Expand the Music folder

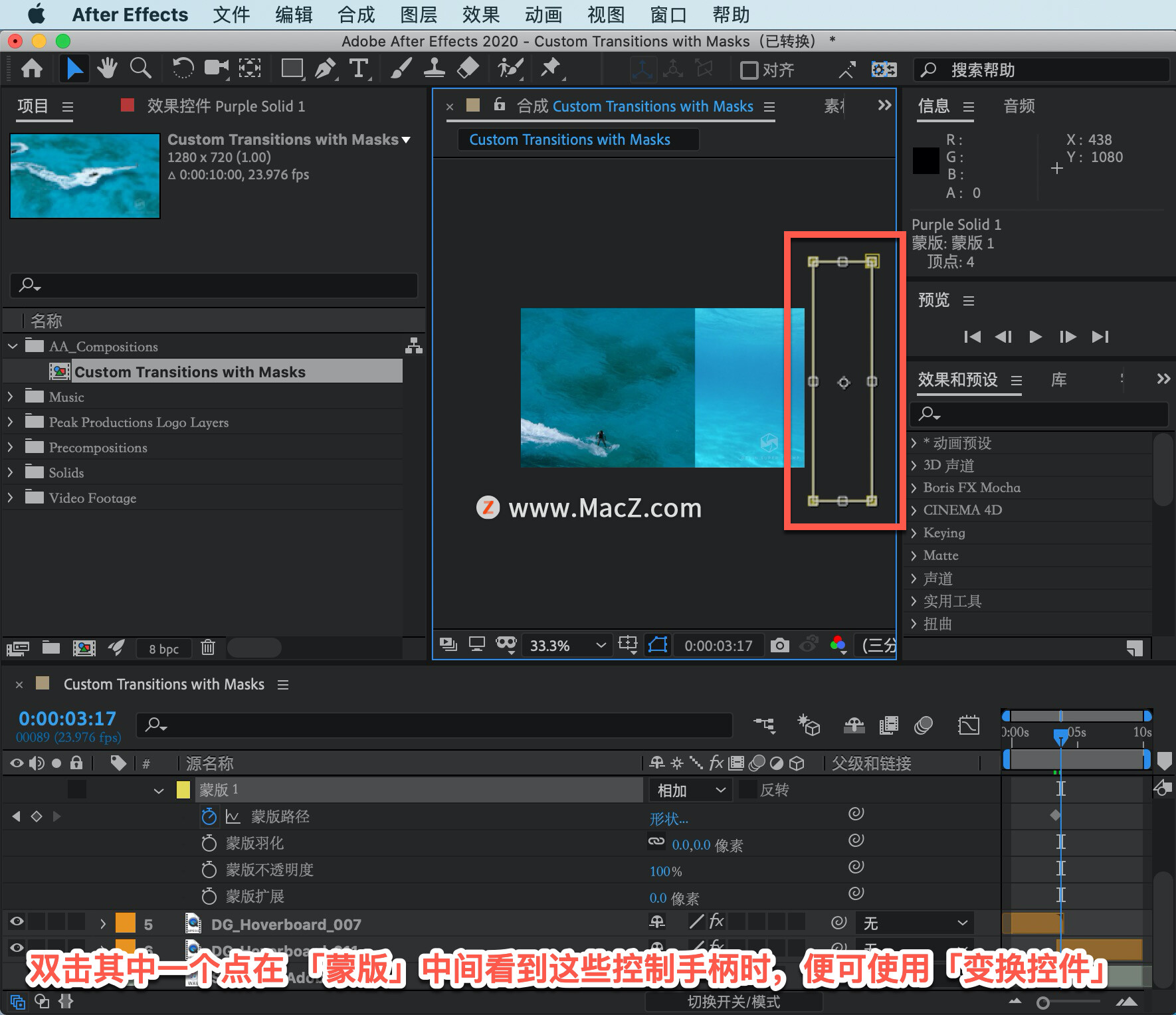[10, 397]
